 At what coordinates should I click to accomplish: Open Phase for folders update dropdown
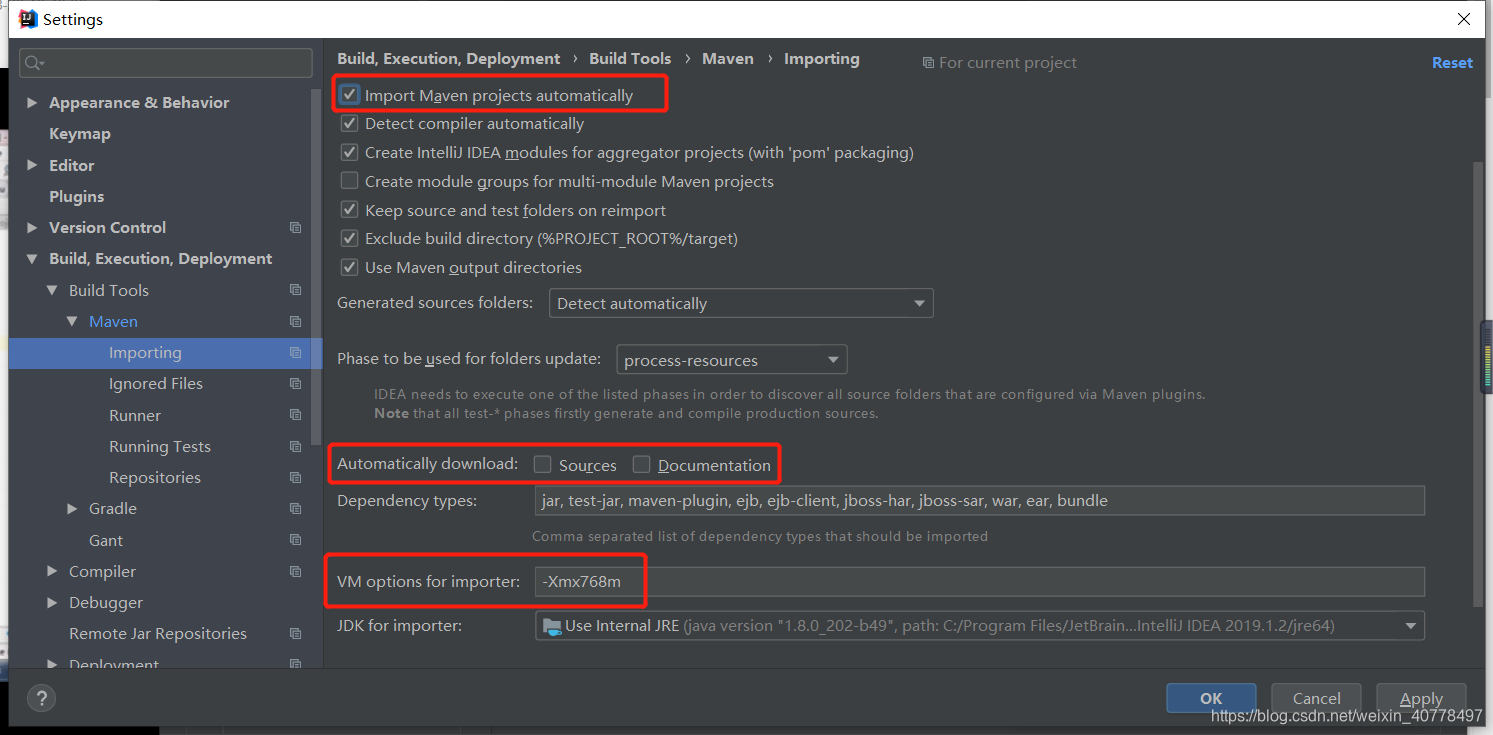731,360
